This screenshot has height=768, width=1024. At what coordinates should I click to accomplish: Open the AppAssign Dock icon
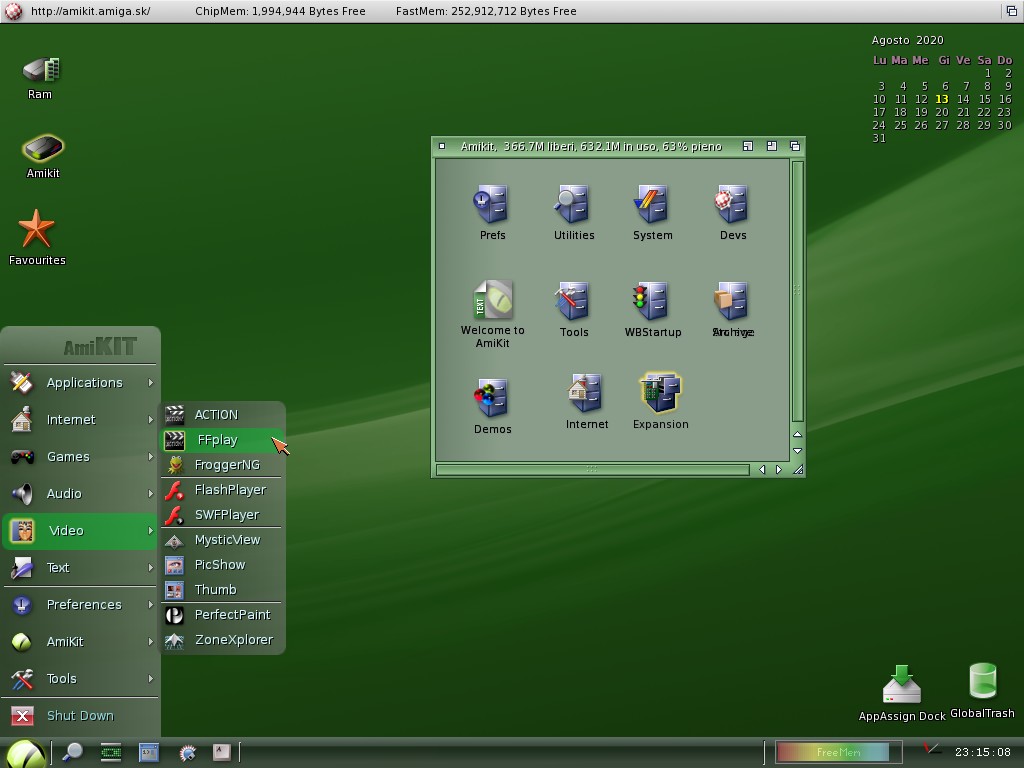tap(902, 685)
